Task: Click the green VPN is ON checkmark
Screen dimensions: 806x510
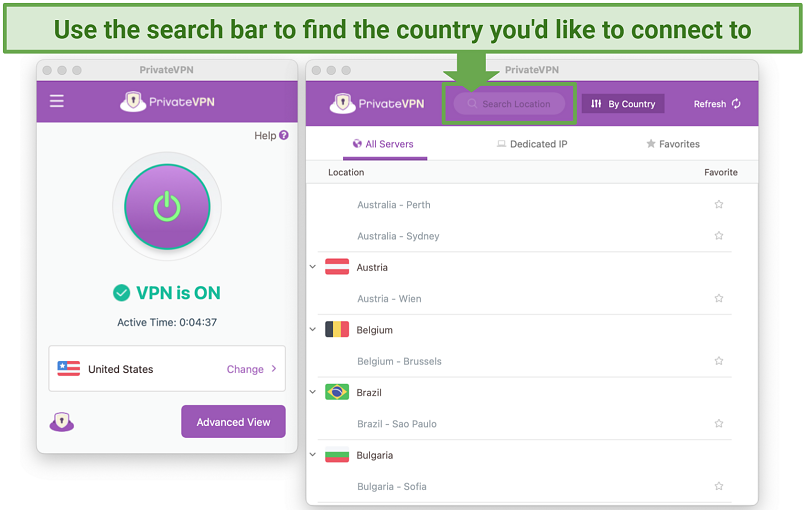Action: pos(121,293)
